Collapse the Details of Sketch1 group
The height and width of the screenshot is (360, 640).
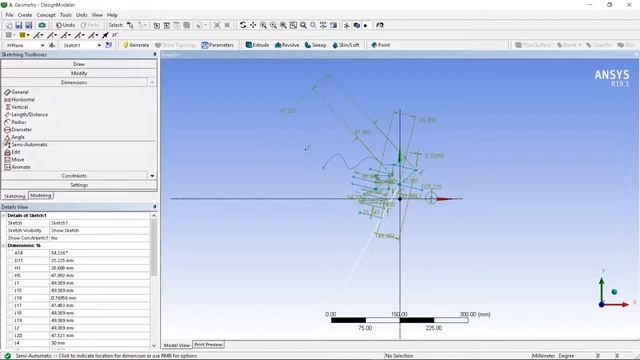[x=4, y=216]
